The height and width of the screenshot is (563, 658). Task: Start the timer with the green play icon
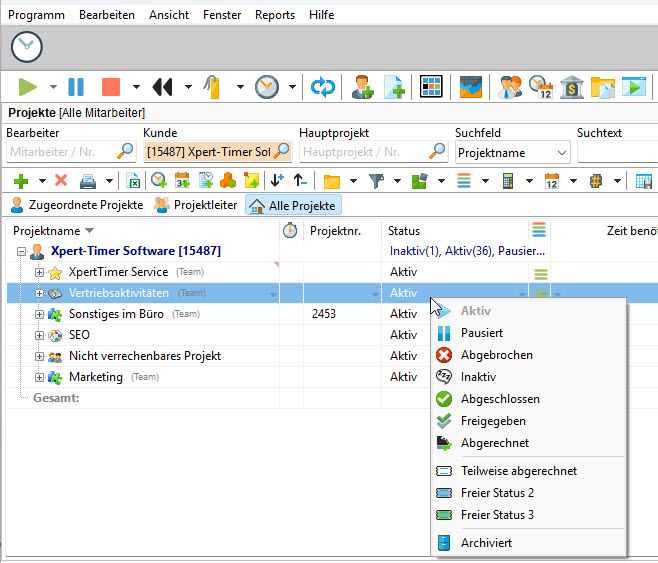coord(28,87)
